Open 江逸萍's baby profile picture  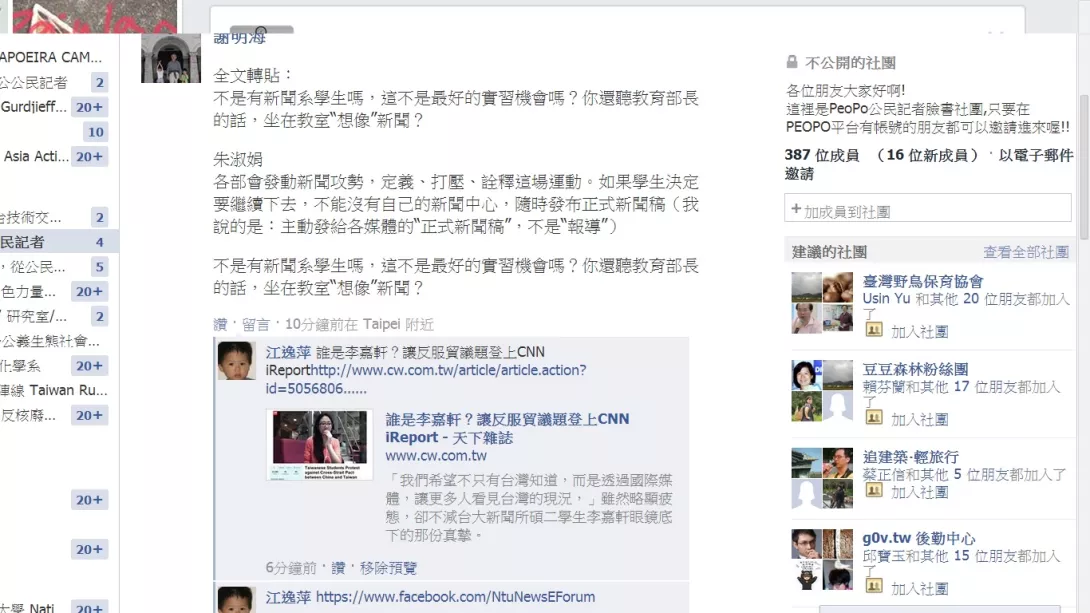coord(236,361)
